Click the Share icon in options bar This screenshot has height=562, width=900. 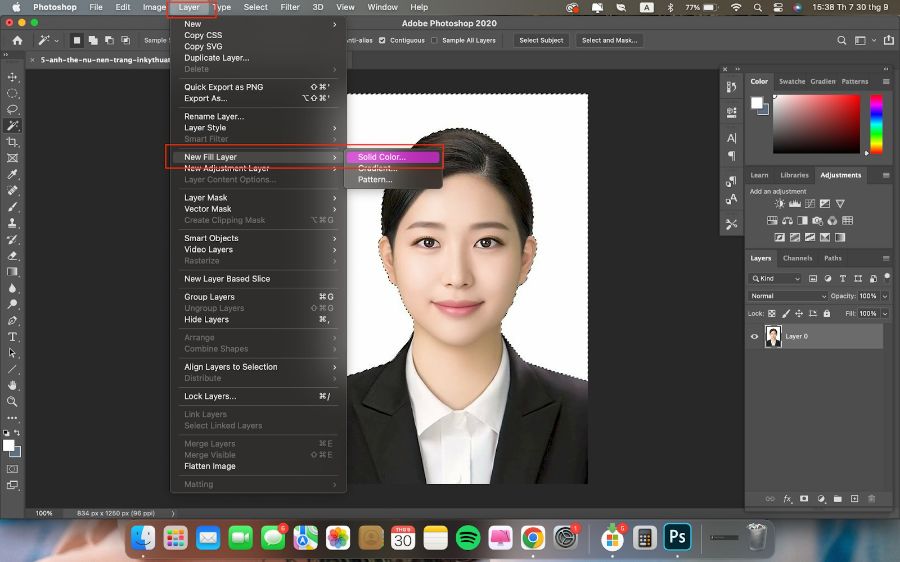(x=889, y=40)
